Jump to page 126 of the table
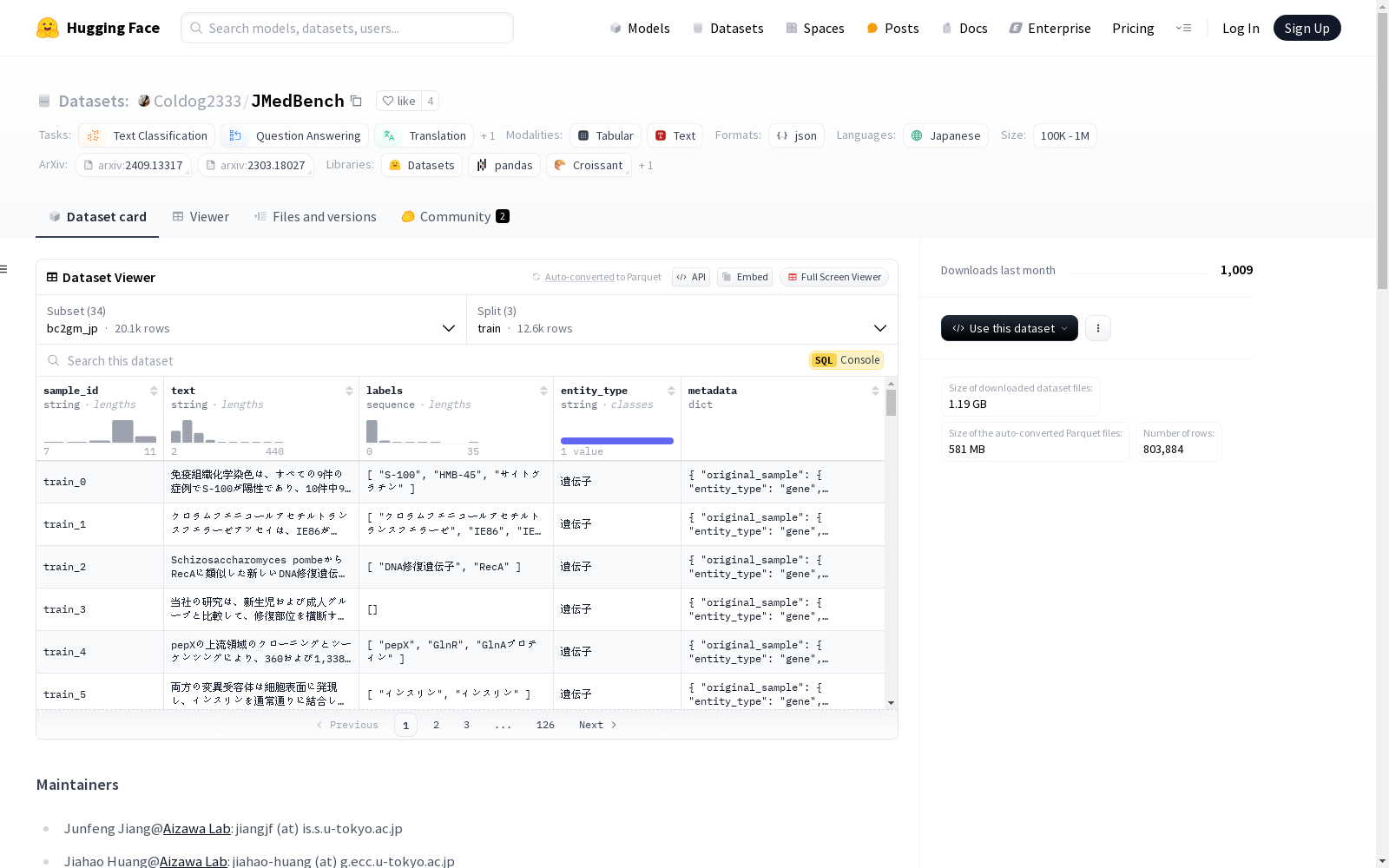The height and width of the screenshot is (868, 1389). (545, 725)
